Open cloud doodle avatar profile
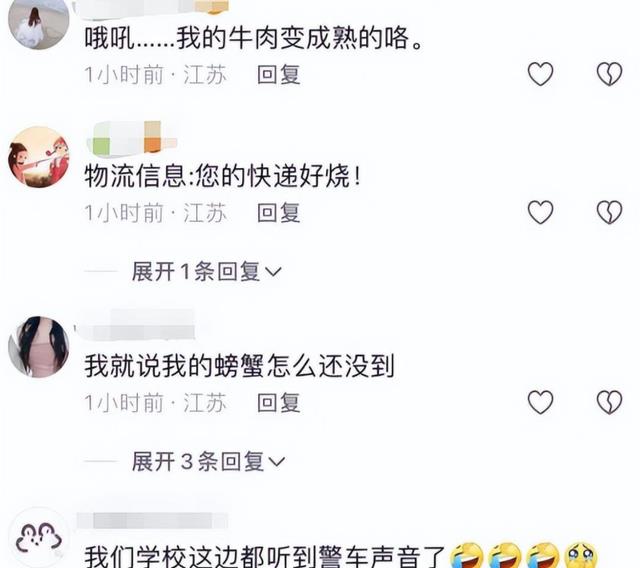The height and width of the screenshot is (568, 640). click(x=39, y=538)
